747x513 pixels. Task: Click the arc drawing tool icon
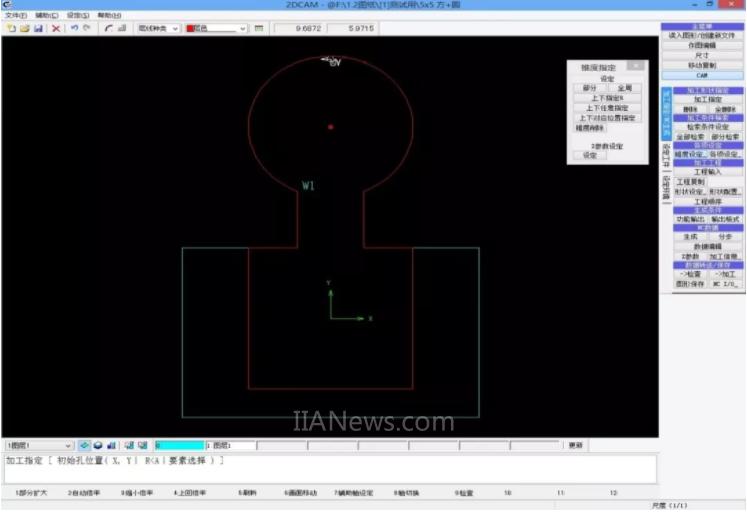(108, 28)
